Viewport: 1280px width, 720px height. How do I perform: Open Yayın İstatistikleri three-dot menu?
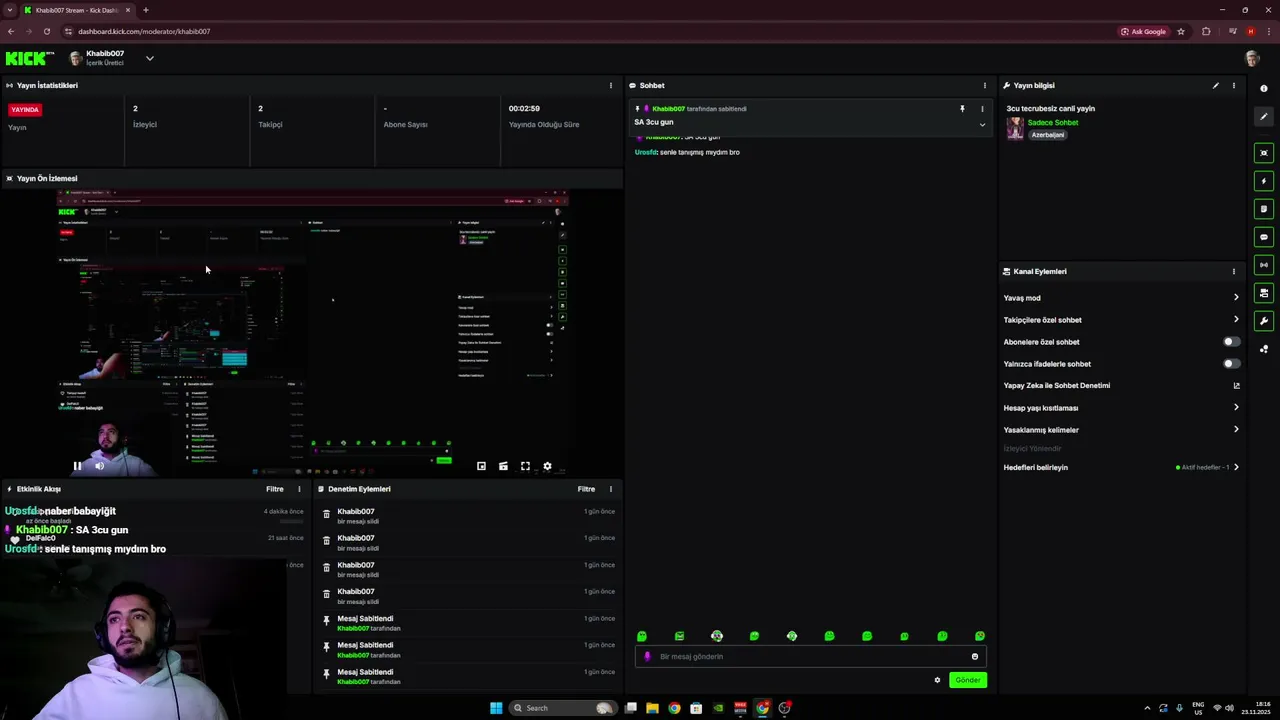point(611,86)
